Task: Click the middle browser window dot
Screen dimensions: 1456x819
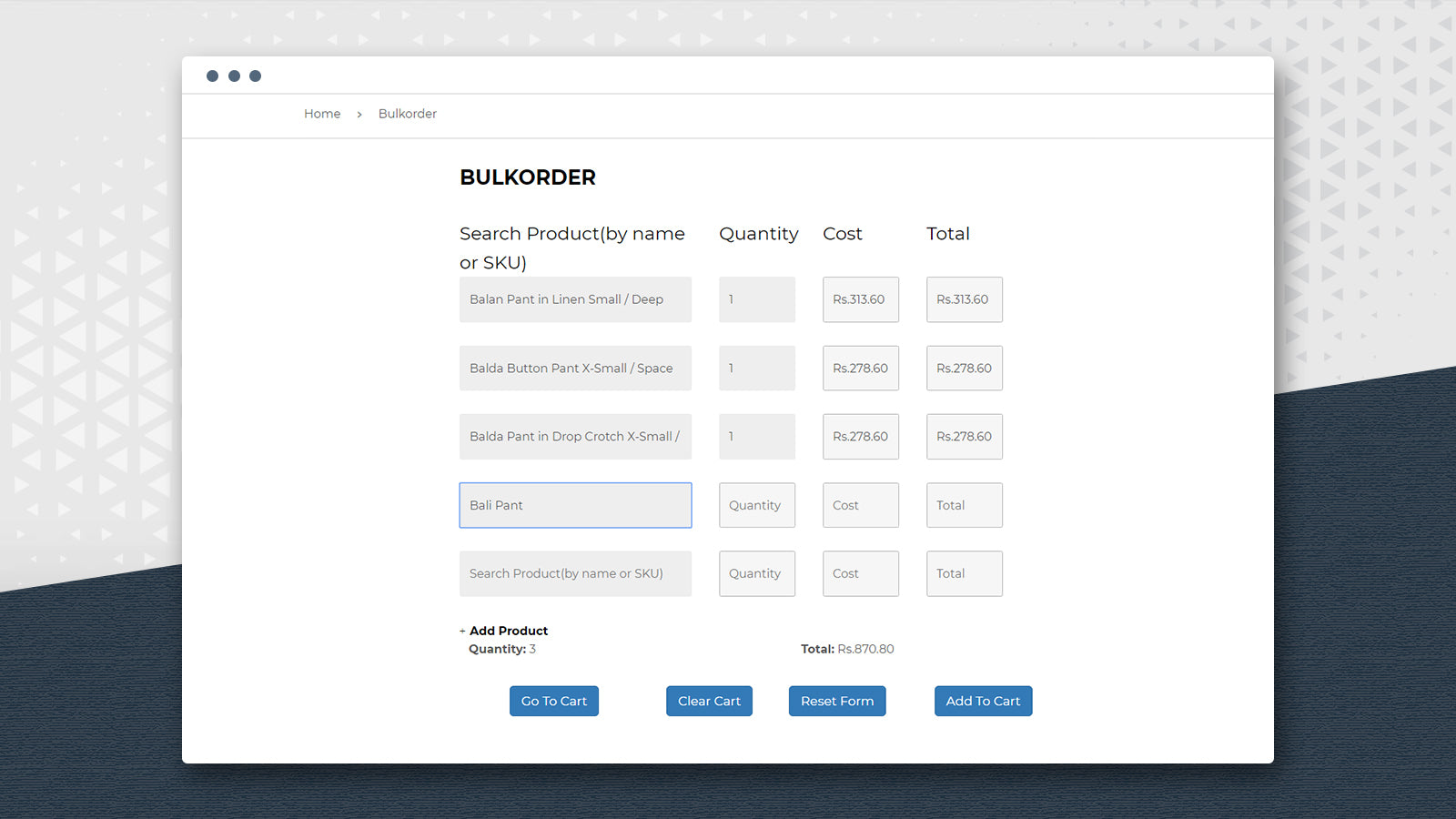Action: click(x=234, y=76)
